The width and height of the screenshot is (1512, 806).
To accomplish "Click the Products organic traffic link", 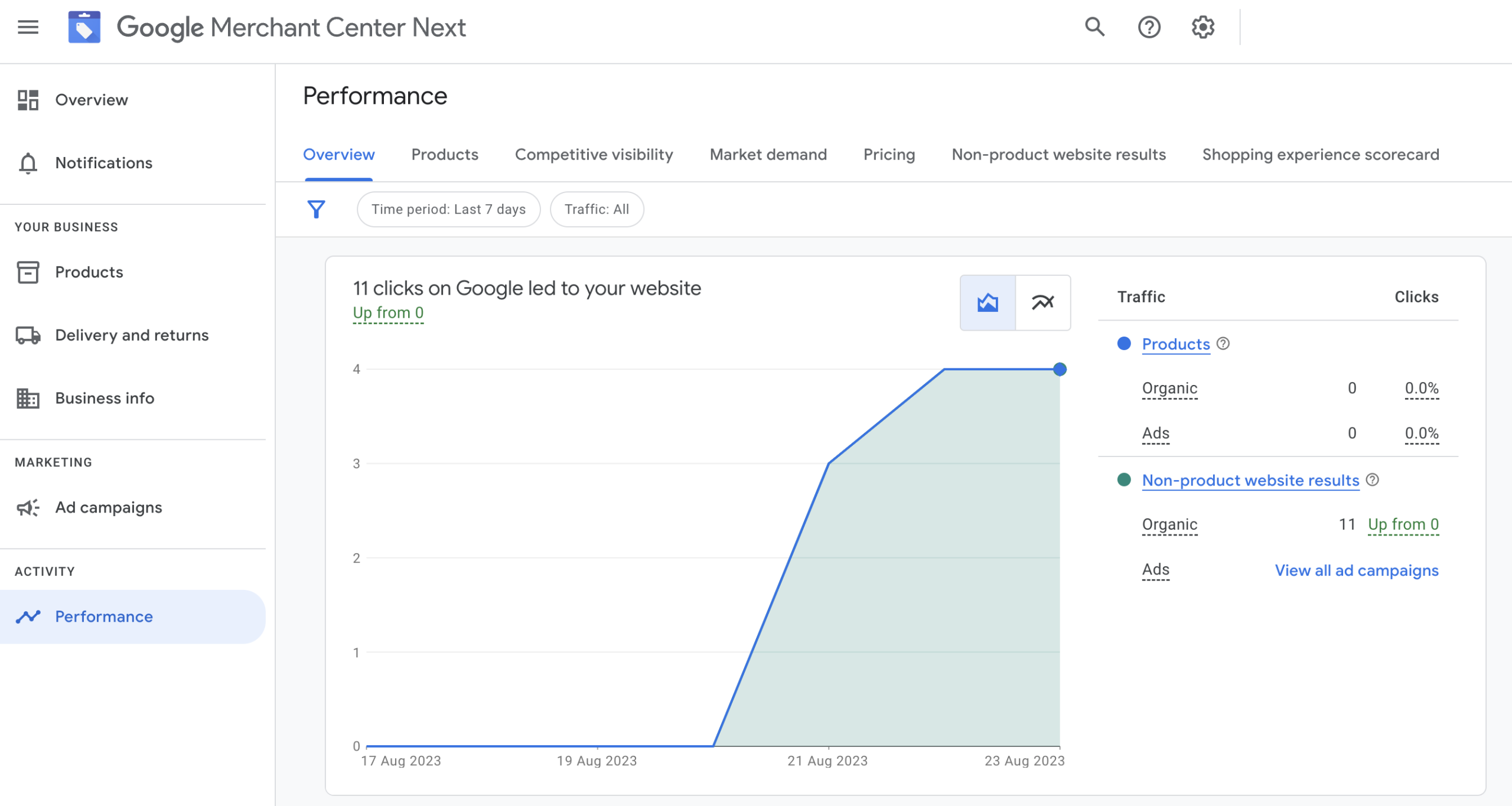I will click(1170, 388).
